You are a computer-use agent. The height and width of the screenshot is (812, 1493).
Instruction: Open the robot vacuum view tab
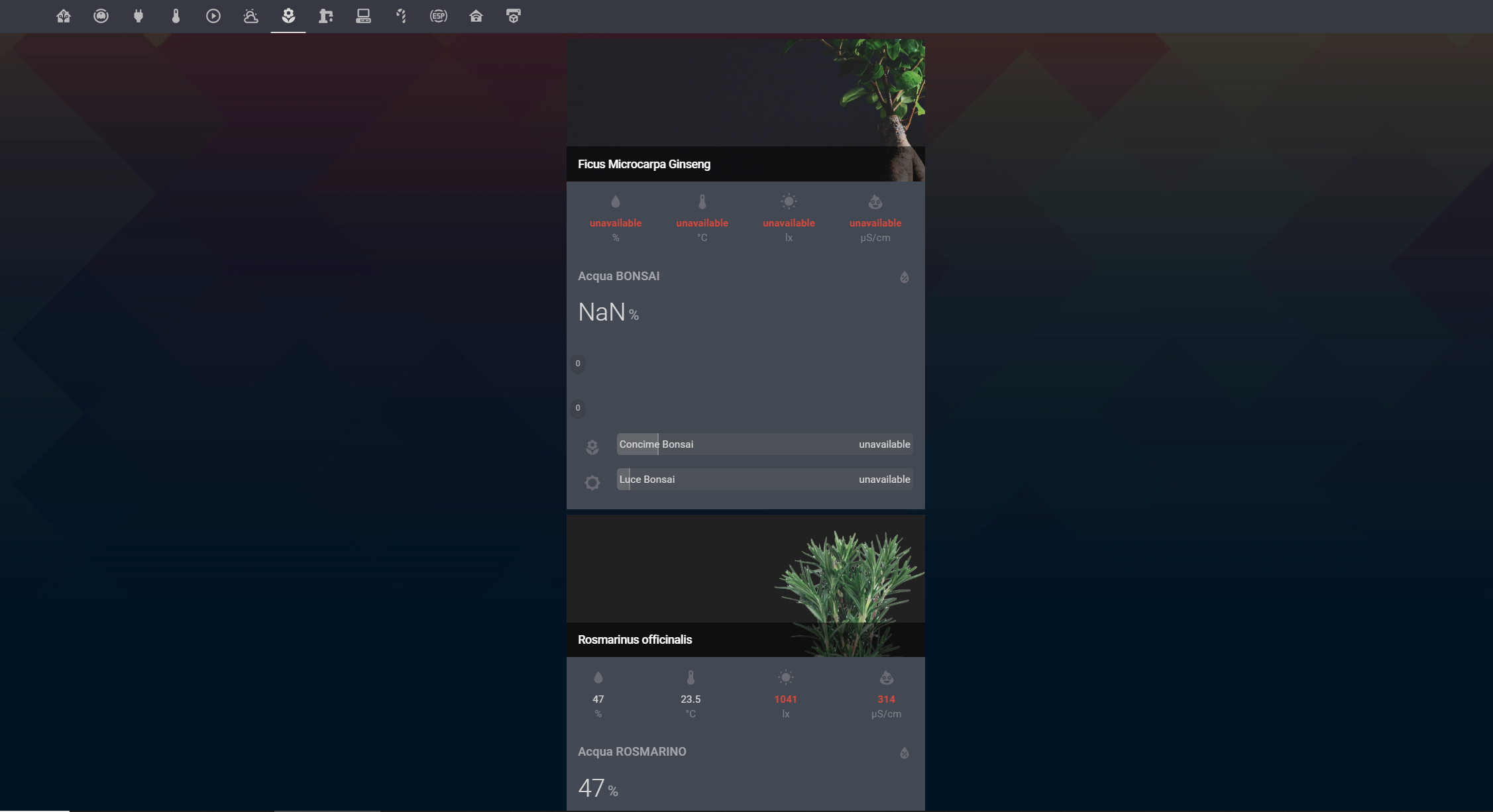pyautogui.click(x=101, y=16)
